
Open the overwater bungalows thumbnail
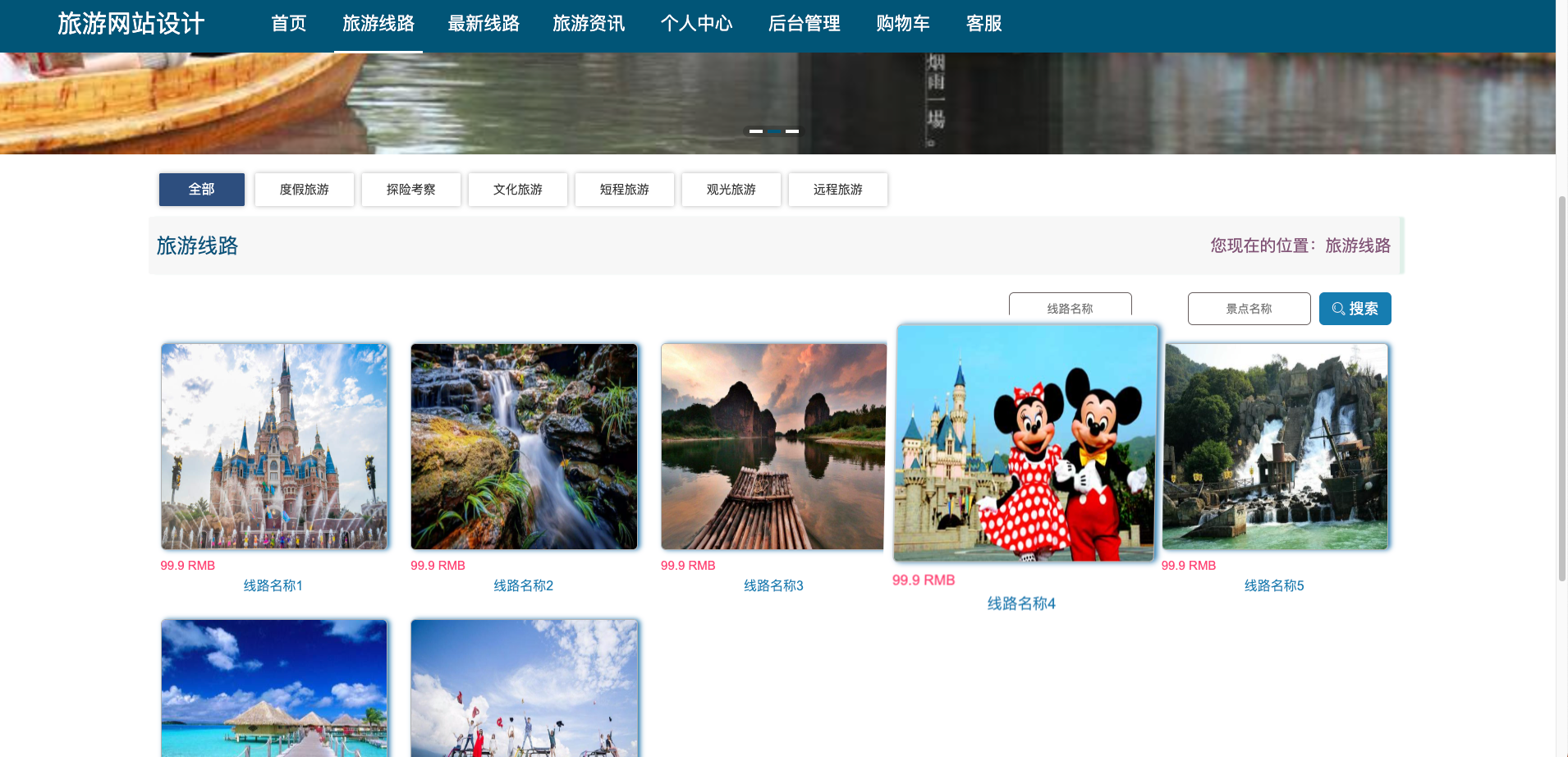click(274, 688)
